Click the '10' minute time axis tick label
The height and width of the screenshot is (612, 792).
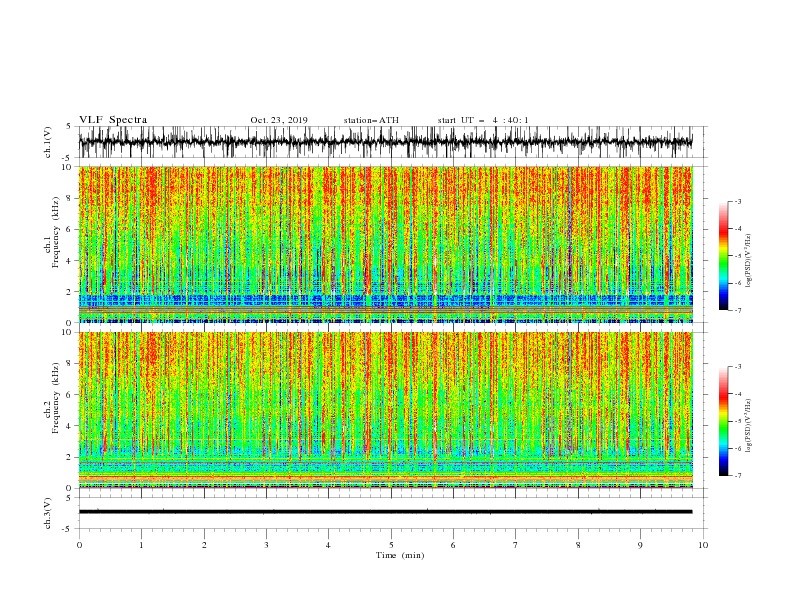point(703,545)
